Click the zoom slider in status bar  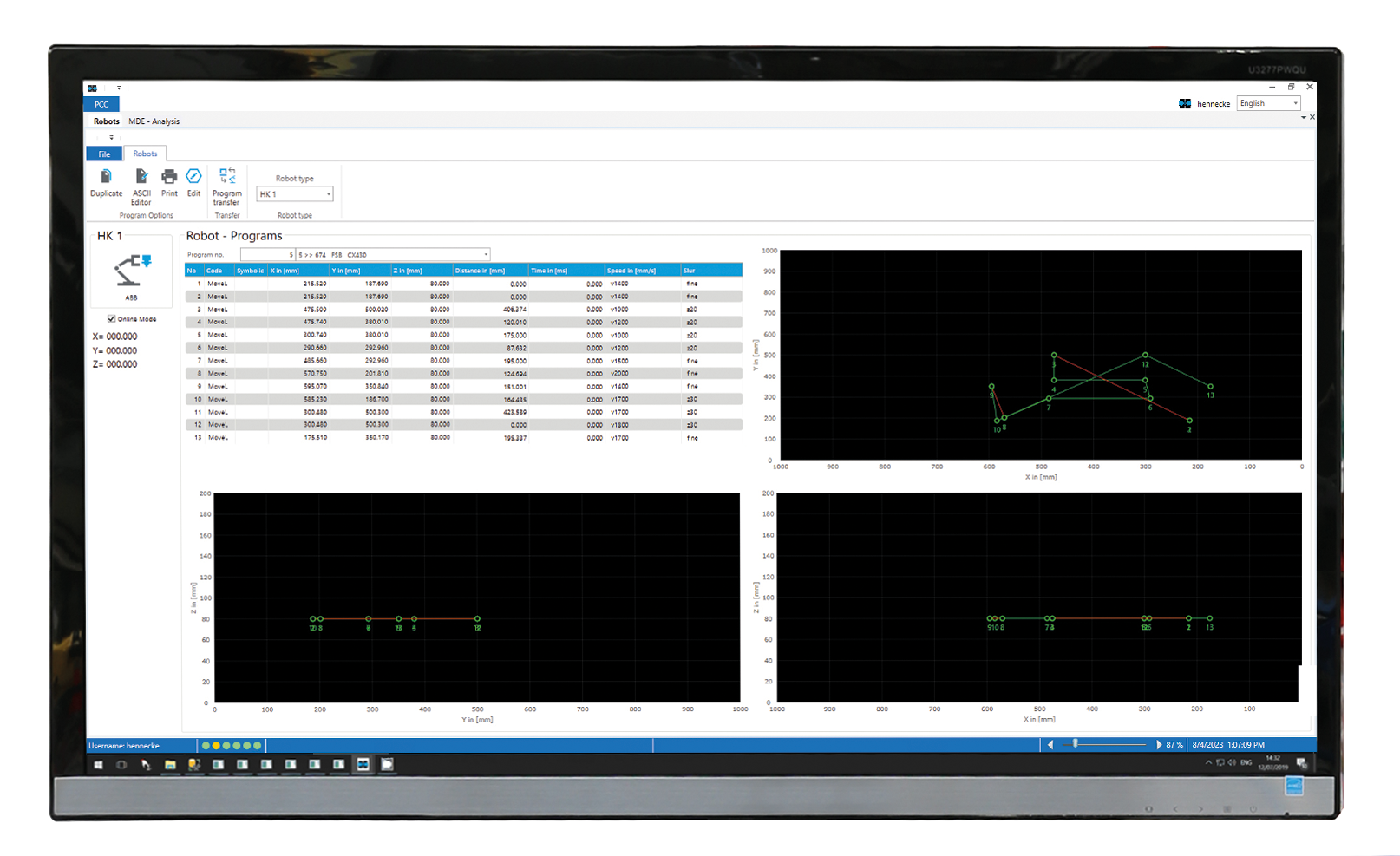coord(1076,744)
